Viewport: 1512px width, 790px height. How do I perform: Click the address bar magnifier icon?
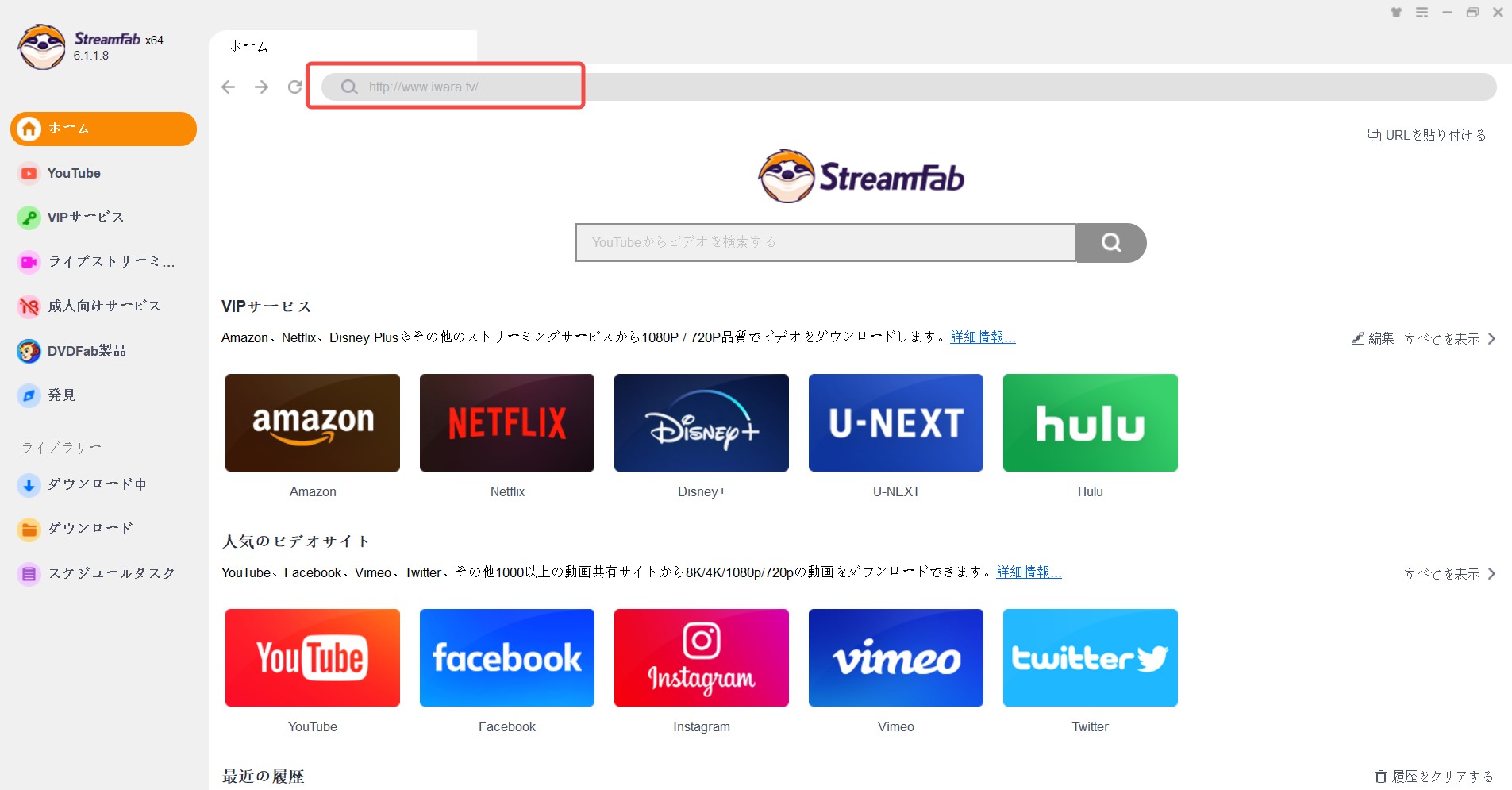(x=349, y=87)
